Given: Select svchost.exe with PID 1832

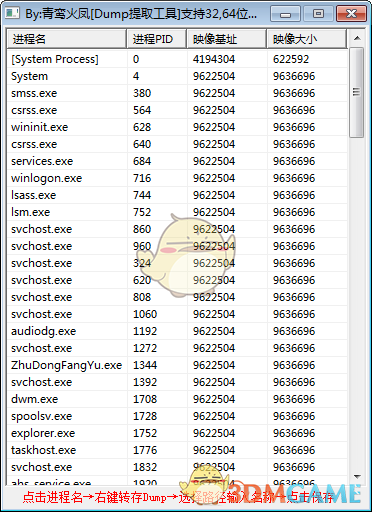Looking at the screenshot, I should 177,467.
